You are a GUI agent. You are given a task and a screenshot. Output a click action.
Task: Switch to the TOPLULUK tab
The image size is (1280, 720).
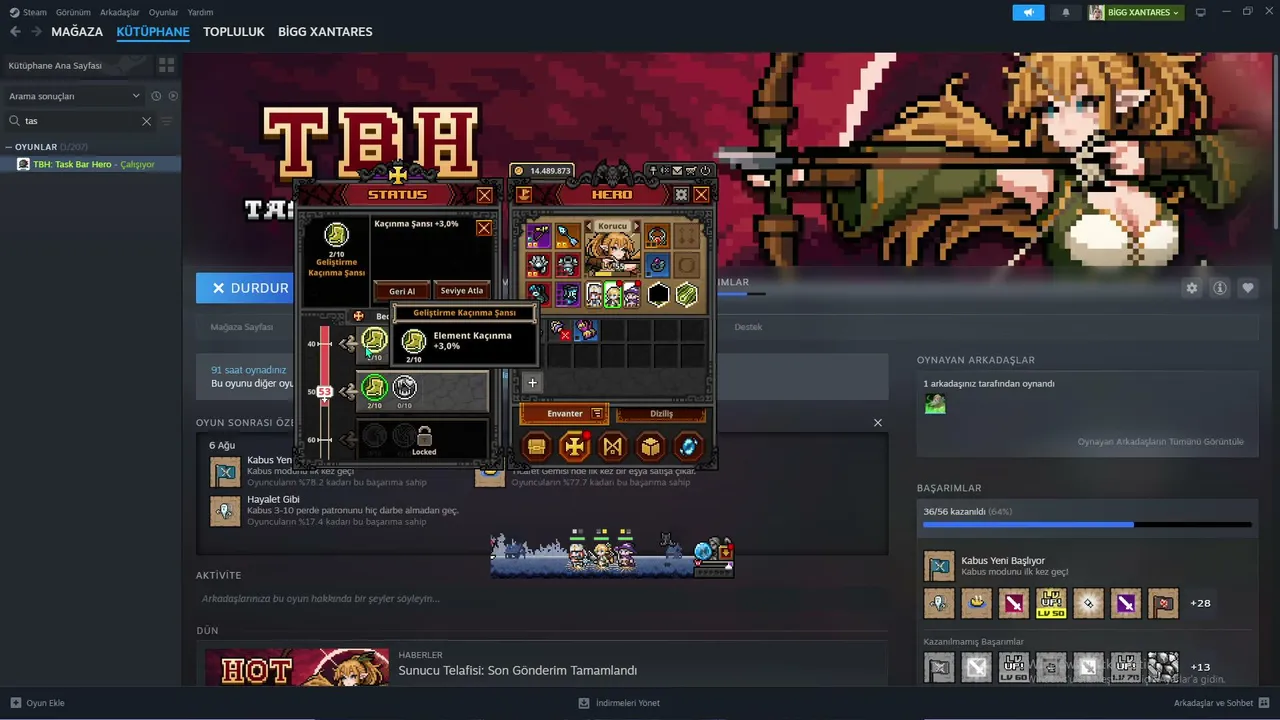pos(233,32)
